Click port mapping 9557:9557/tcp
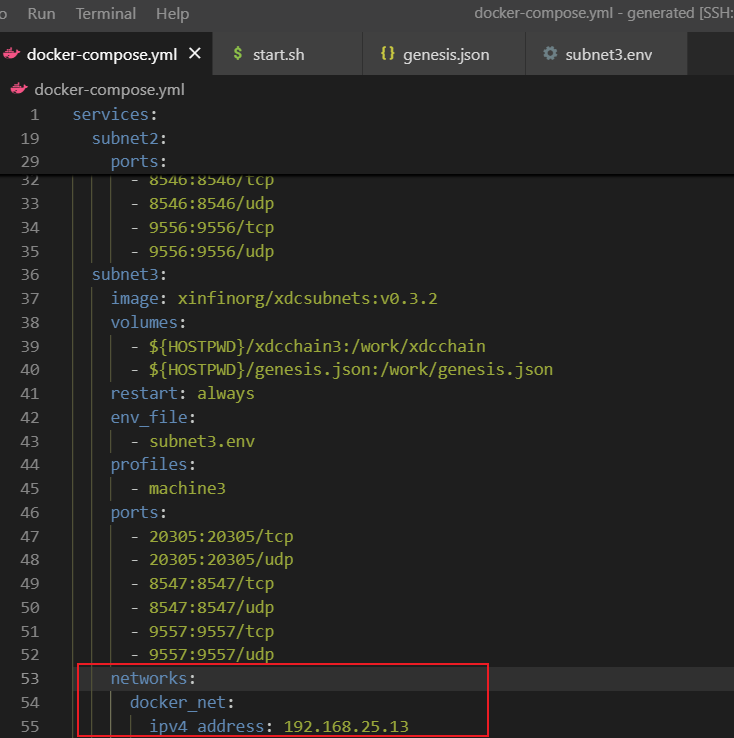The width and height of the screenshot is (734, 738). (211, 632)
